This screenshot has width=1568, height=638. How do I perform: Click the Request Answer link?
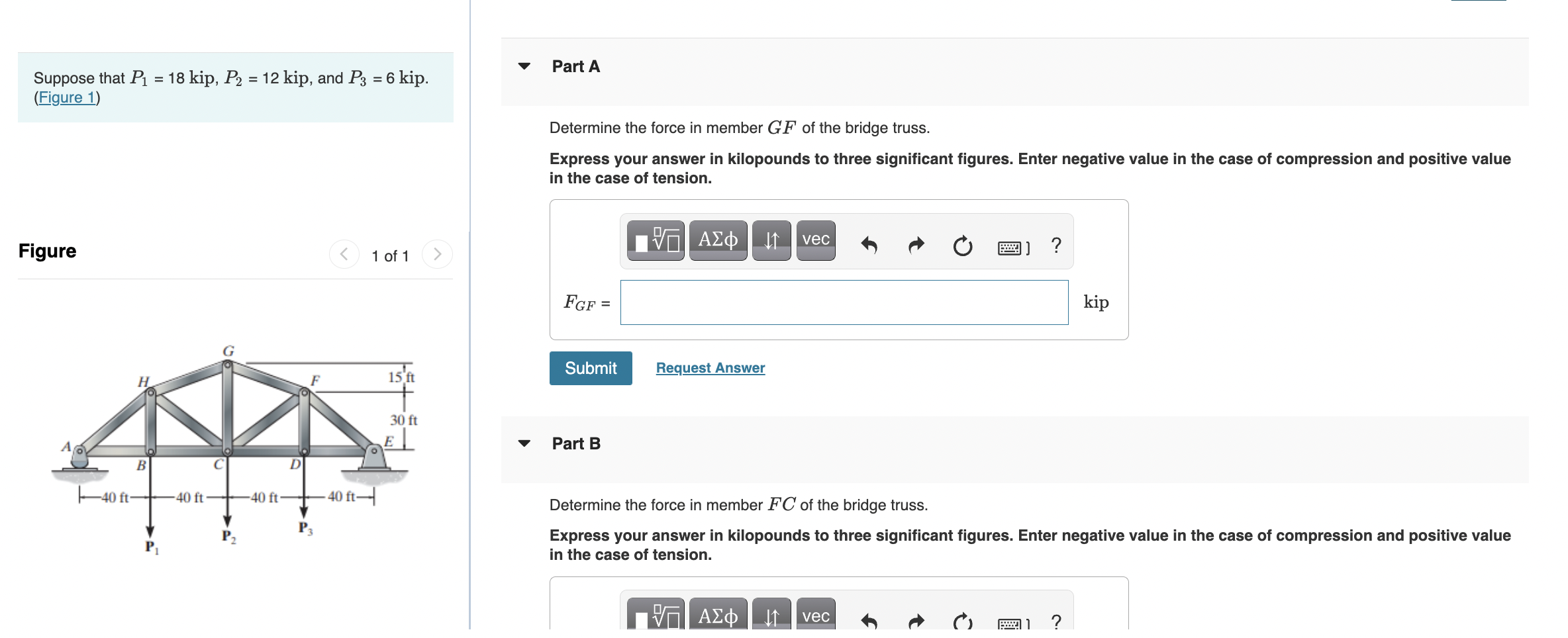709,367
